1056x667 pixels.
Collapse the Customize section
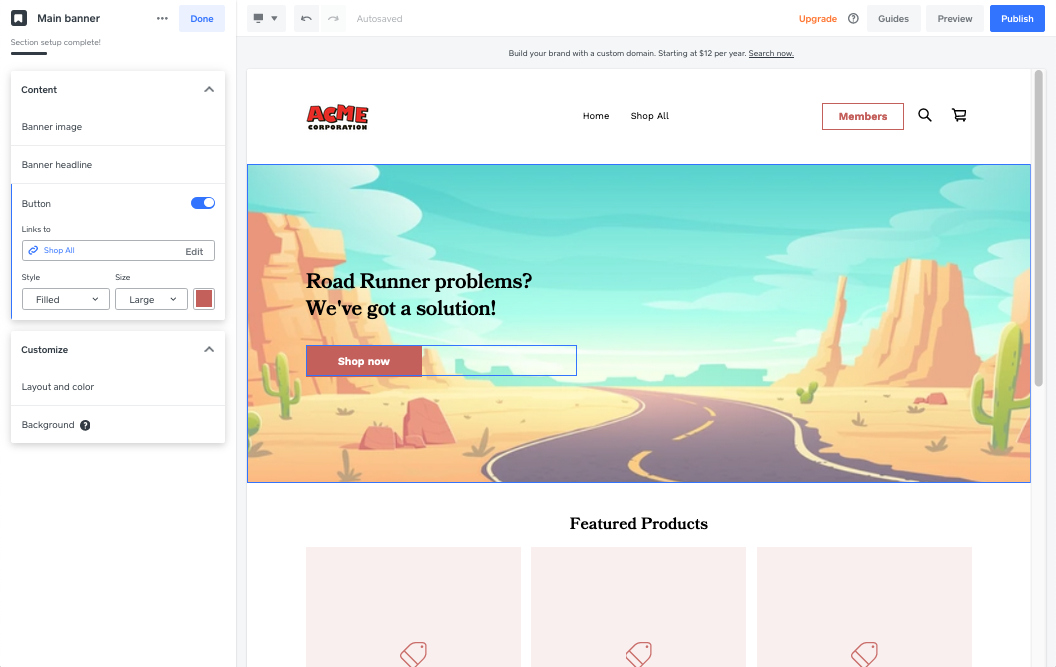209,350
